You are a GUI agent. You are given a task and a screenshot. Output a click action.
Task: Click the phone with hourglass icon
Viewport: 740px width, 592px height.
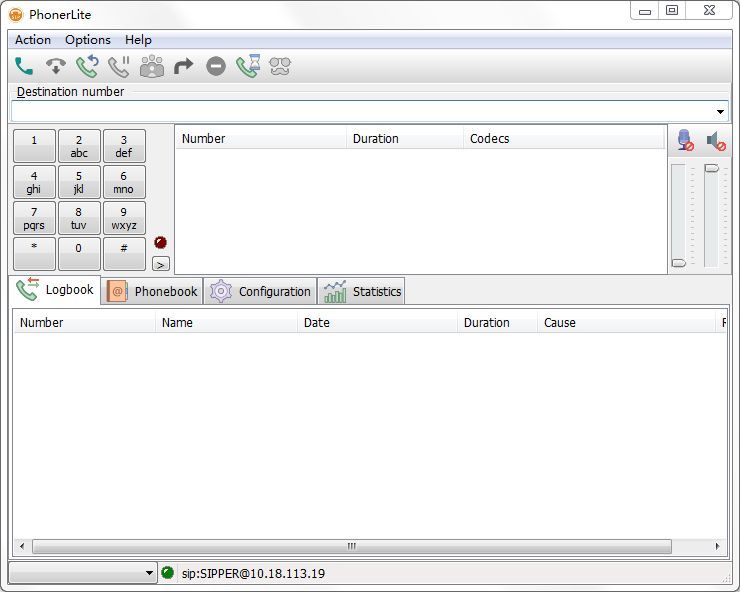pos(248,67)
